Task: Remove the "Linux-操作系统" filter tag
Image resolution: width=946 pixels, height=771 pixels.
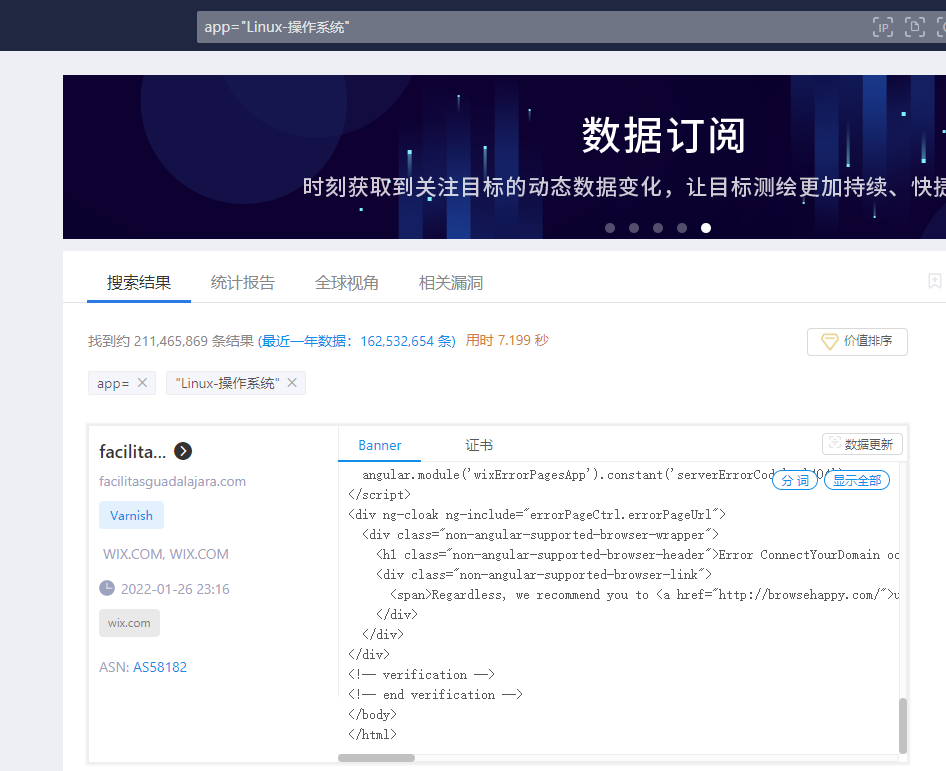Action: click(x=292, y=382)
